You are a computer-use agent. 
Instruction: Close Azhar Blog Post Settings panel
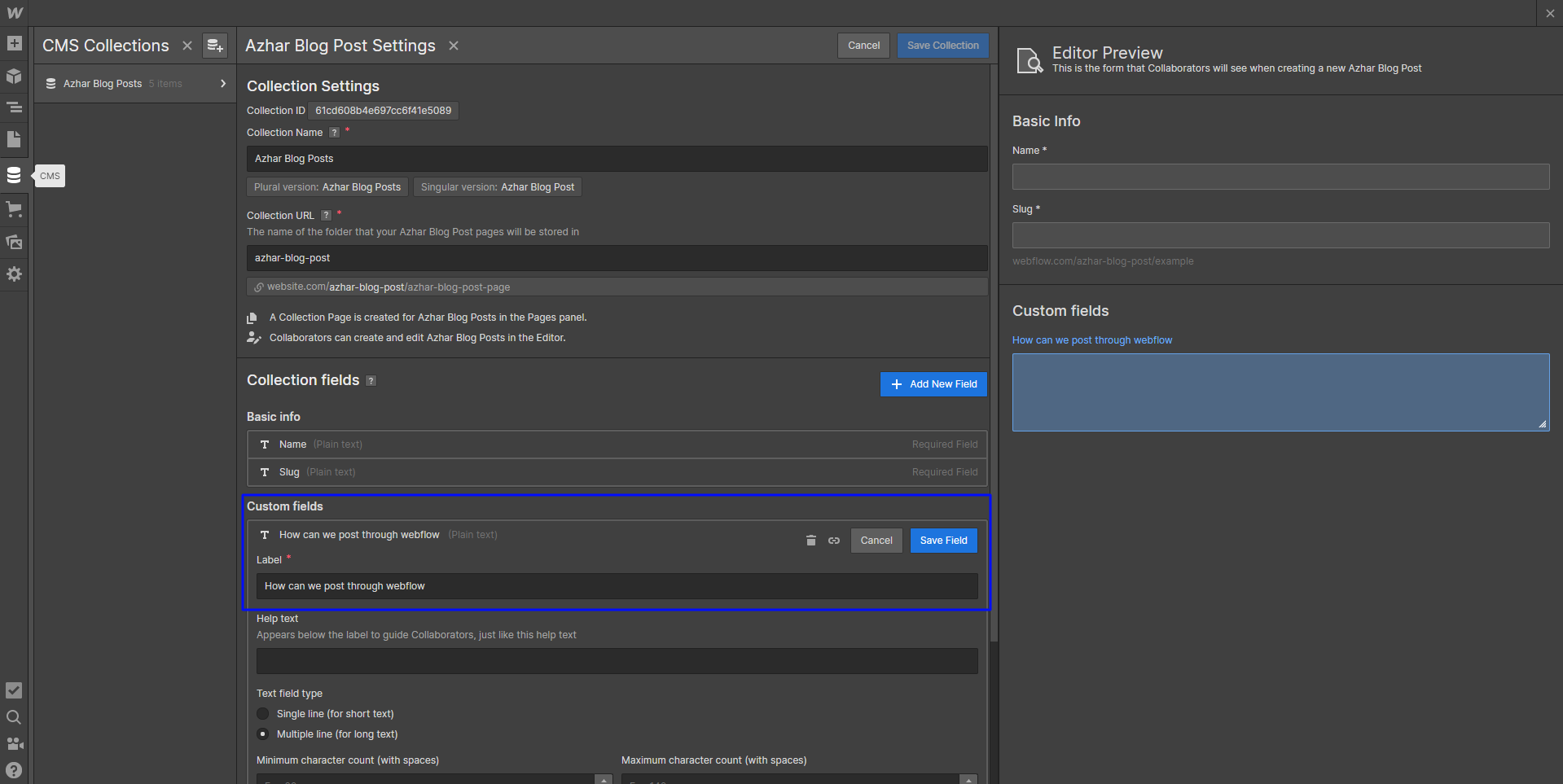coord(454,46)
